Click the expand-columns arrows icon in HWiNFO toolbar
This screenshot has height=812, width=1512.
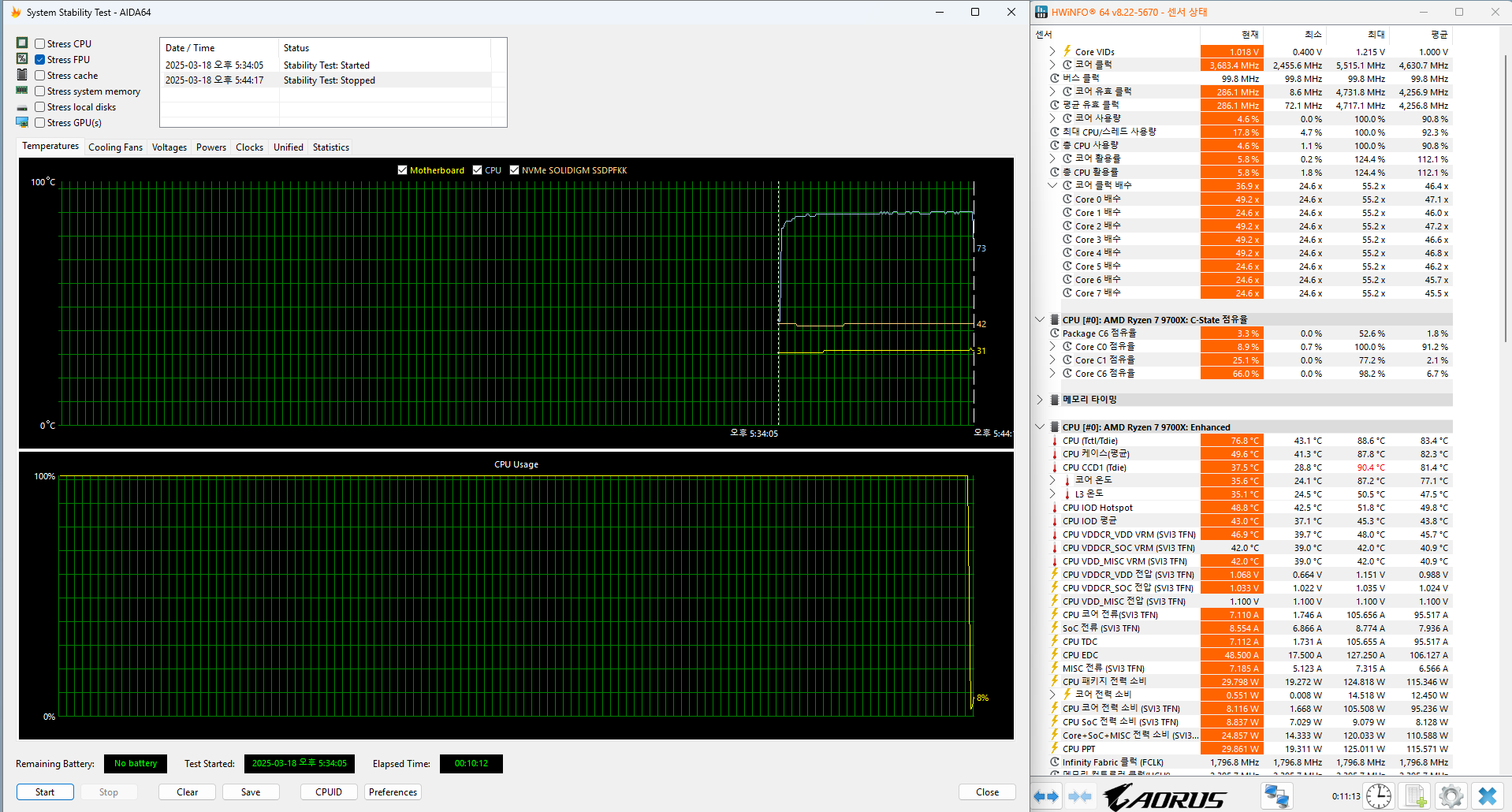(x=1046, y=796)
